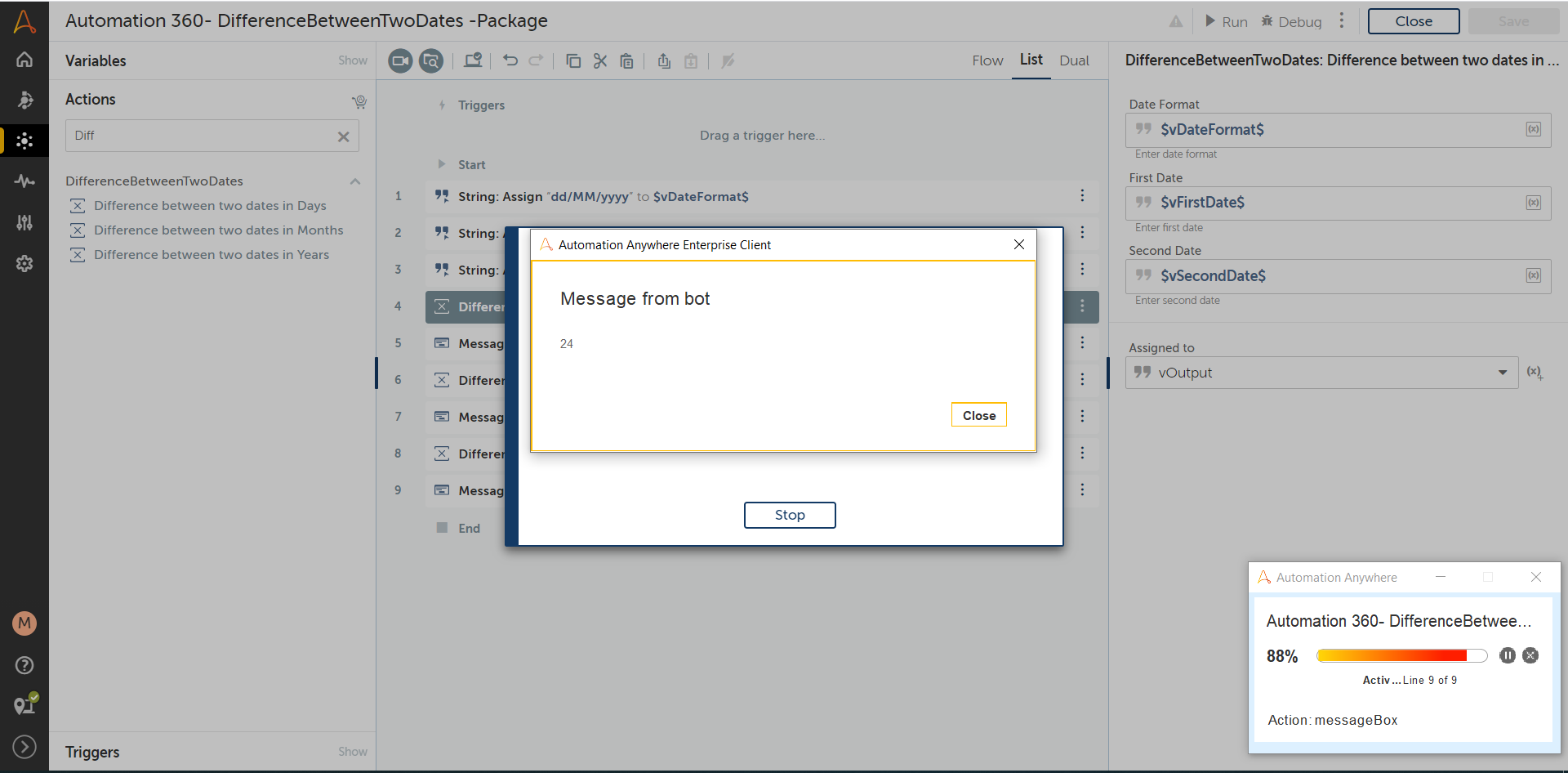Expand the Start section triangle
The image size is (1568, 773).
[441, 164]
